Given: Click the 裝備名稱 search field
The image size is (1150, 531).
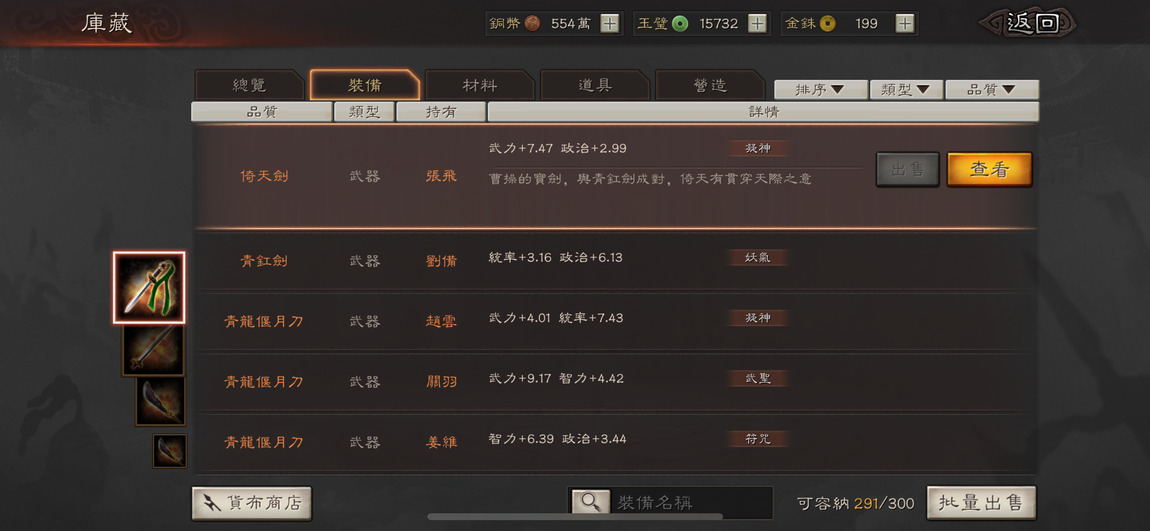Looking at the screenshot, I should click(x=692, y=502).
